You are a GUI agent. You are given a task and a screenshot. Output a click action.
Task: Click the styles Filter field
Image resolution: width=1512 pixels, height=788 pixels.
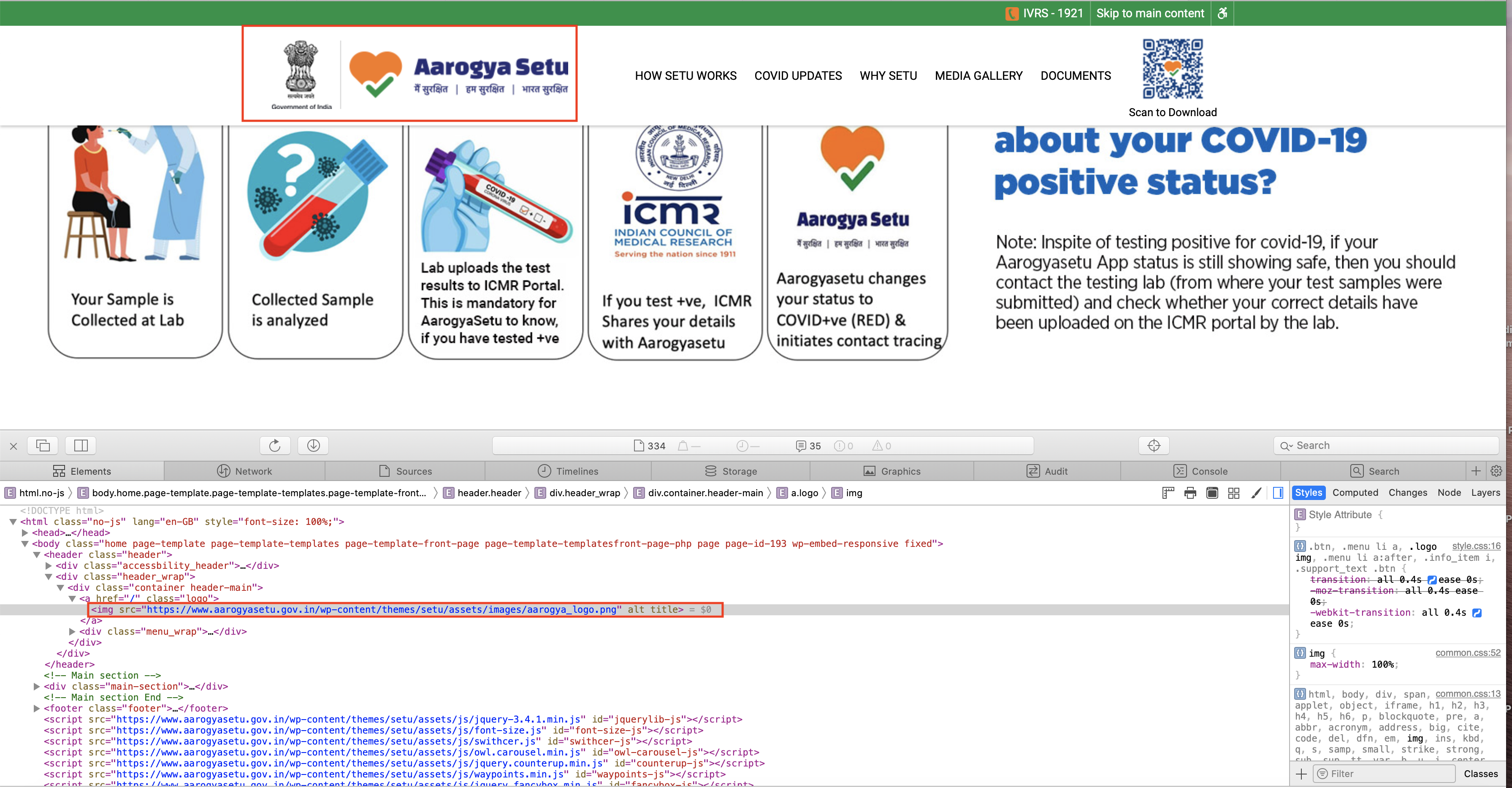click(x=1383, y=774)
